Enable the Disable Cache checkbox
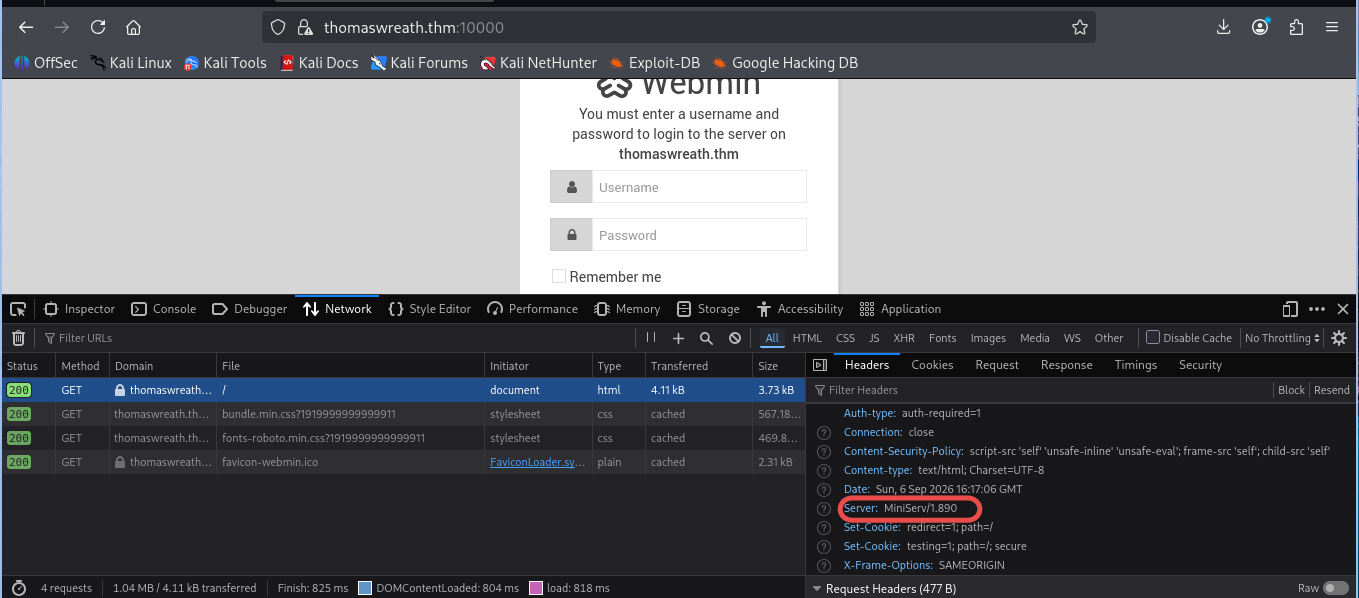The image size is (1359, 598). pyautogui.click(x=1153, y=338)
